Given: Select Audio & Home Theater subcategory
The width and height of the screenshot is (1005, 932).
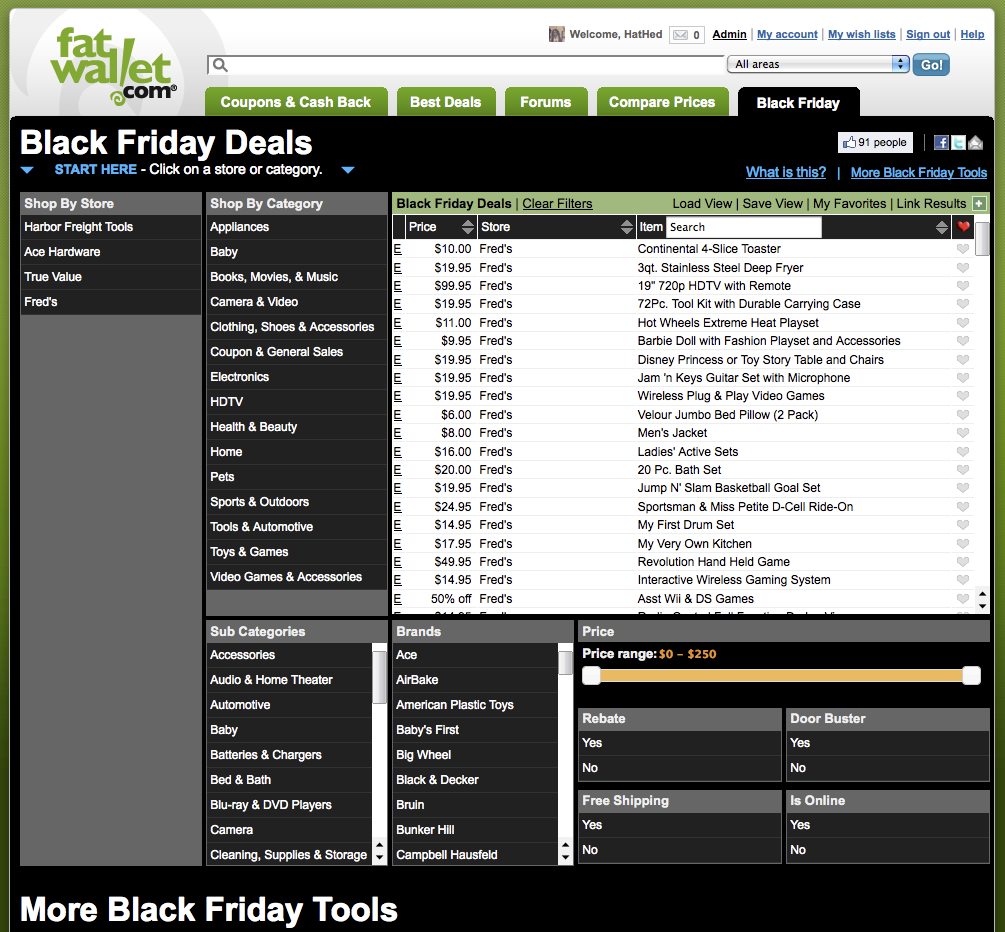Looking at the screenshot, I should pyautogui.click(x=289, y=680).
